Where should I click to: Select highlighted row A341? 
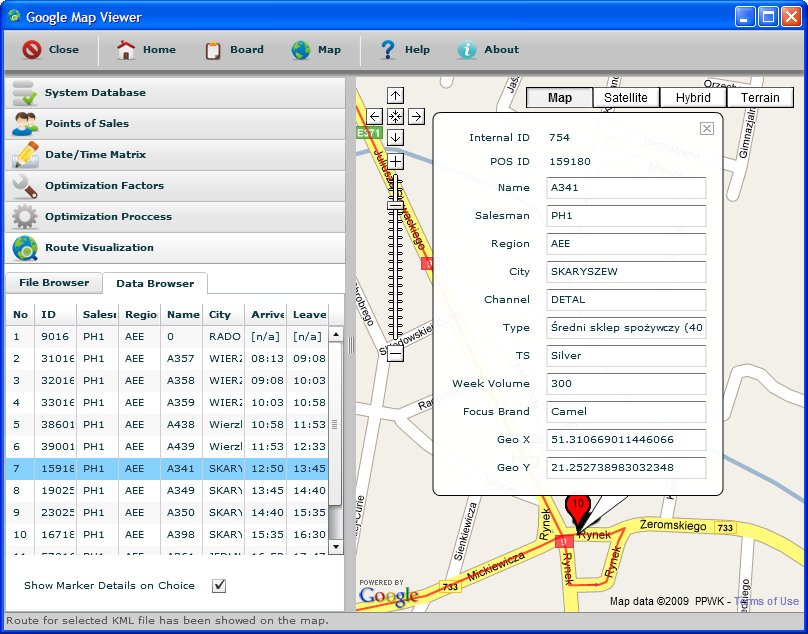(167, 469)
